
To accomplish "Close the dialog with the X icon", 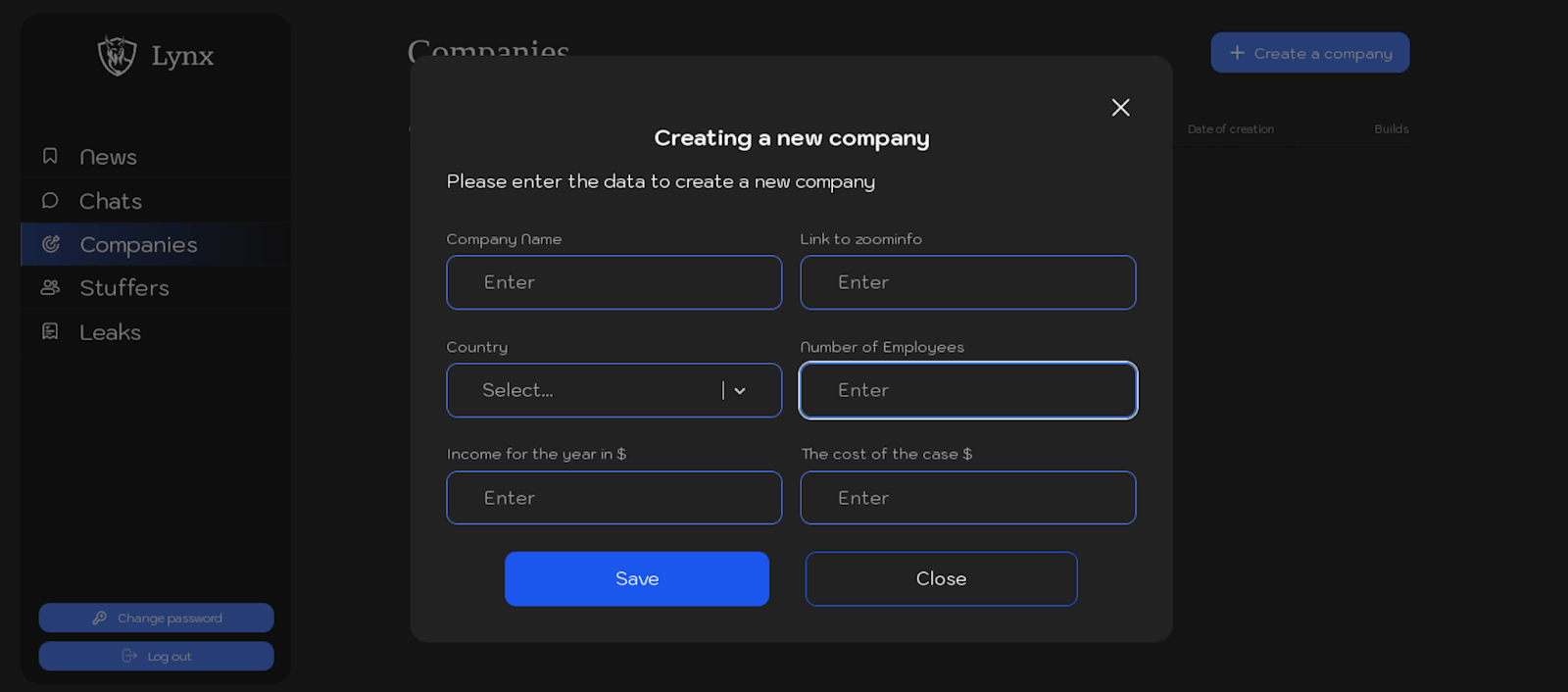I will [1120, 108].
